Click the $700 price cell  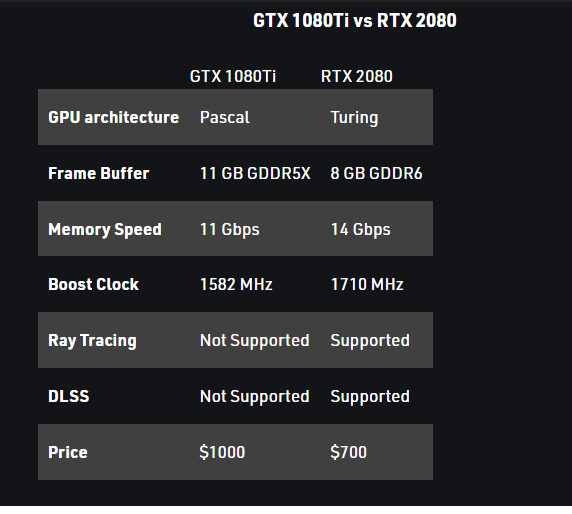tap(348, 452)
